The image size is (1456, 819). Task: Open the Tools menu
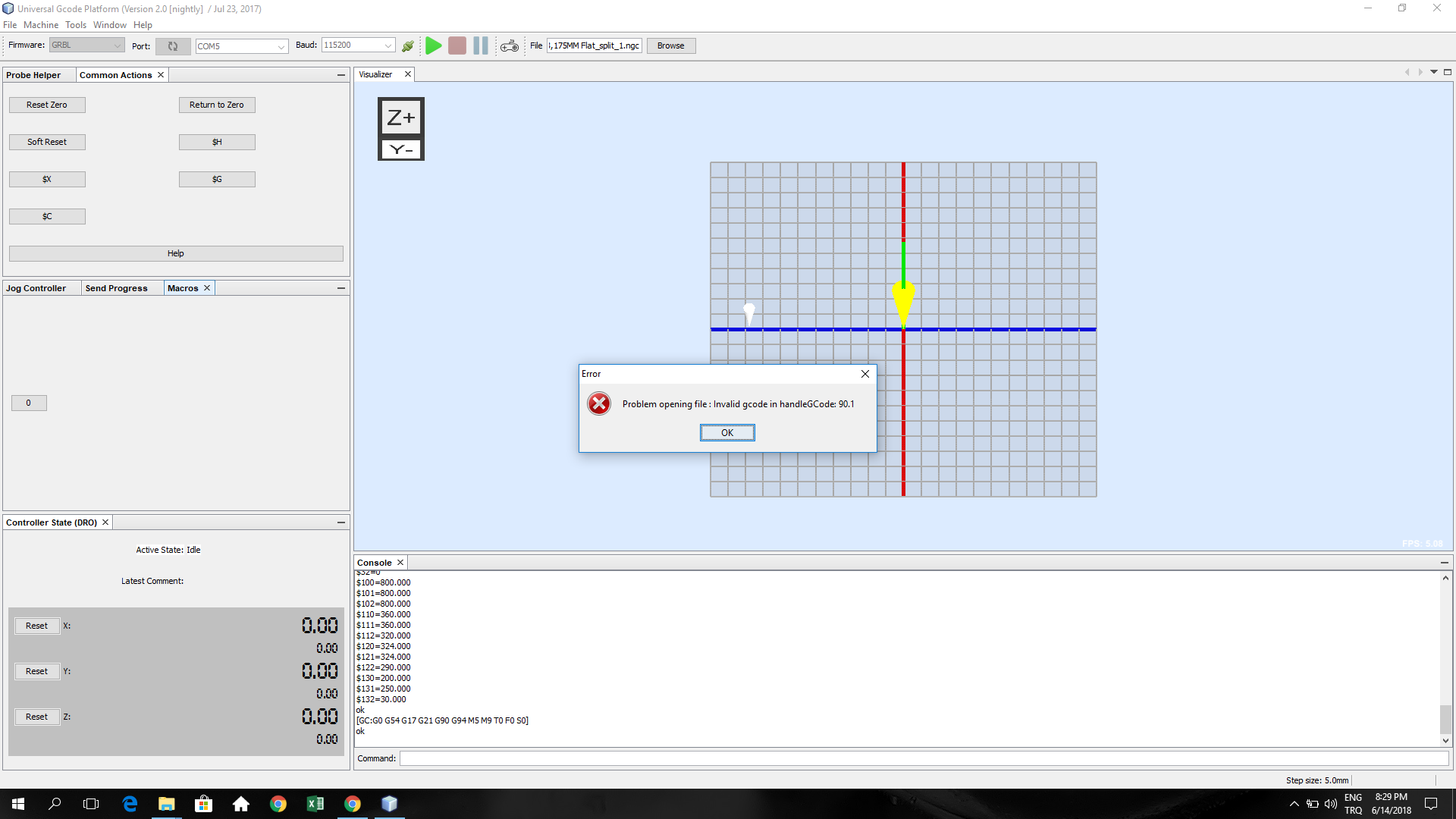(x=76, y=25)
